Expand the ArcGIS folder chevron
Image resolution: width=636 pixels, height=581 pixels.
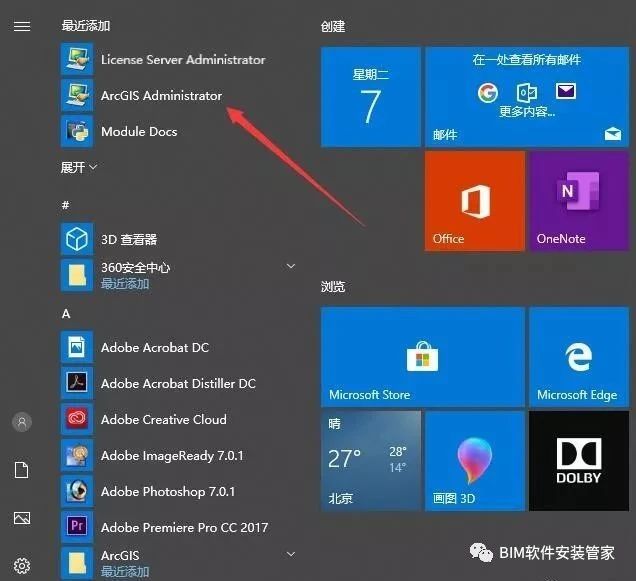[291, 554]
